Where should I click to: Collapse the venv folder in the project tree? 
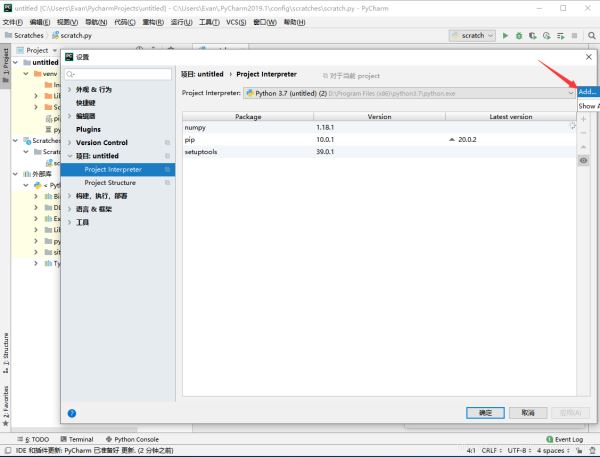26,73
